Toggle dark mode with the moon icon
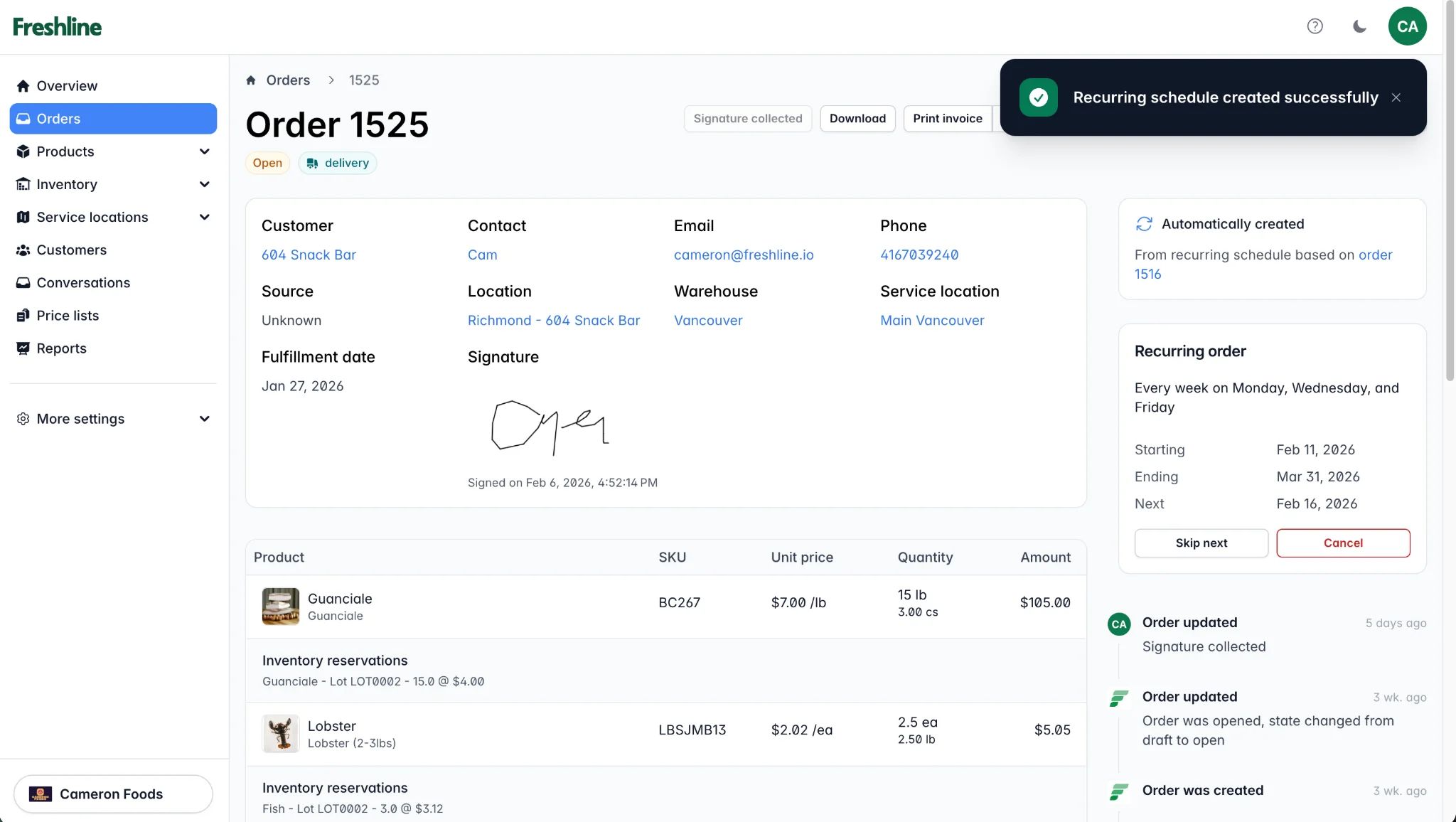The width and height of the screenshot is (1456, 822). 1359,26
